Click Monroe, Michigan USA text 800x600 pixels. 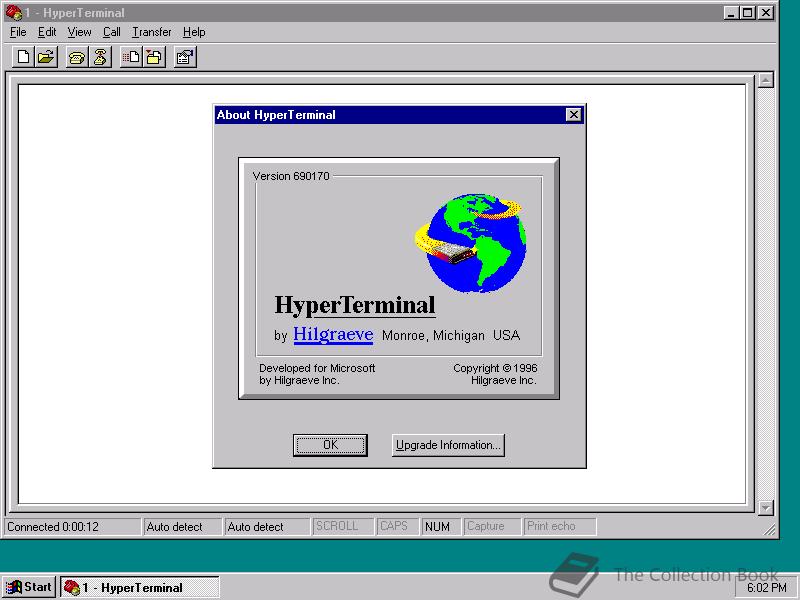coord(451,335)
